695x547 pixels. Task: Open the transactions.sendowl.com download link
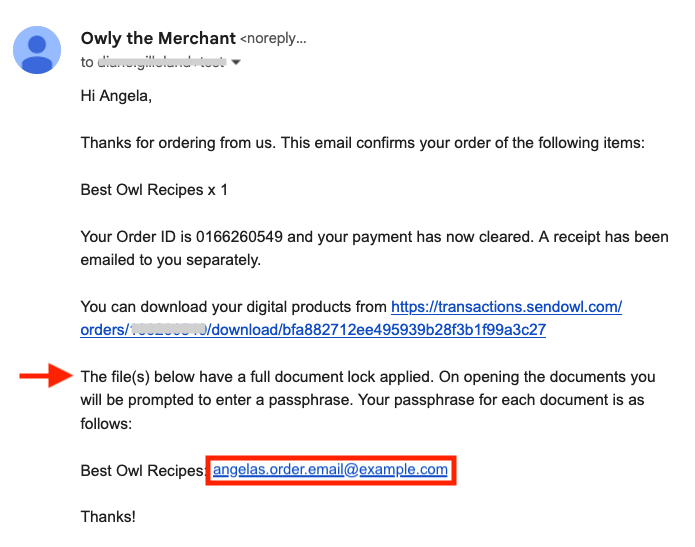click(x=506, y=307)
